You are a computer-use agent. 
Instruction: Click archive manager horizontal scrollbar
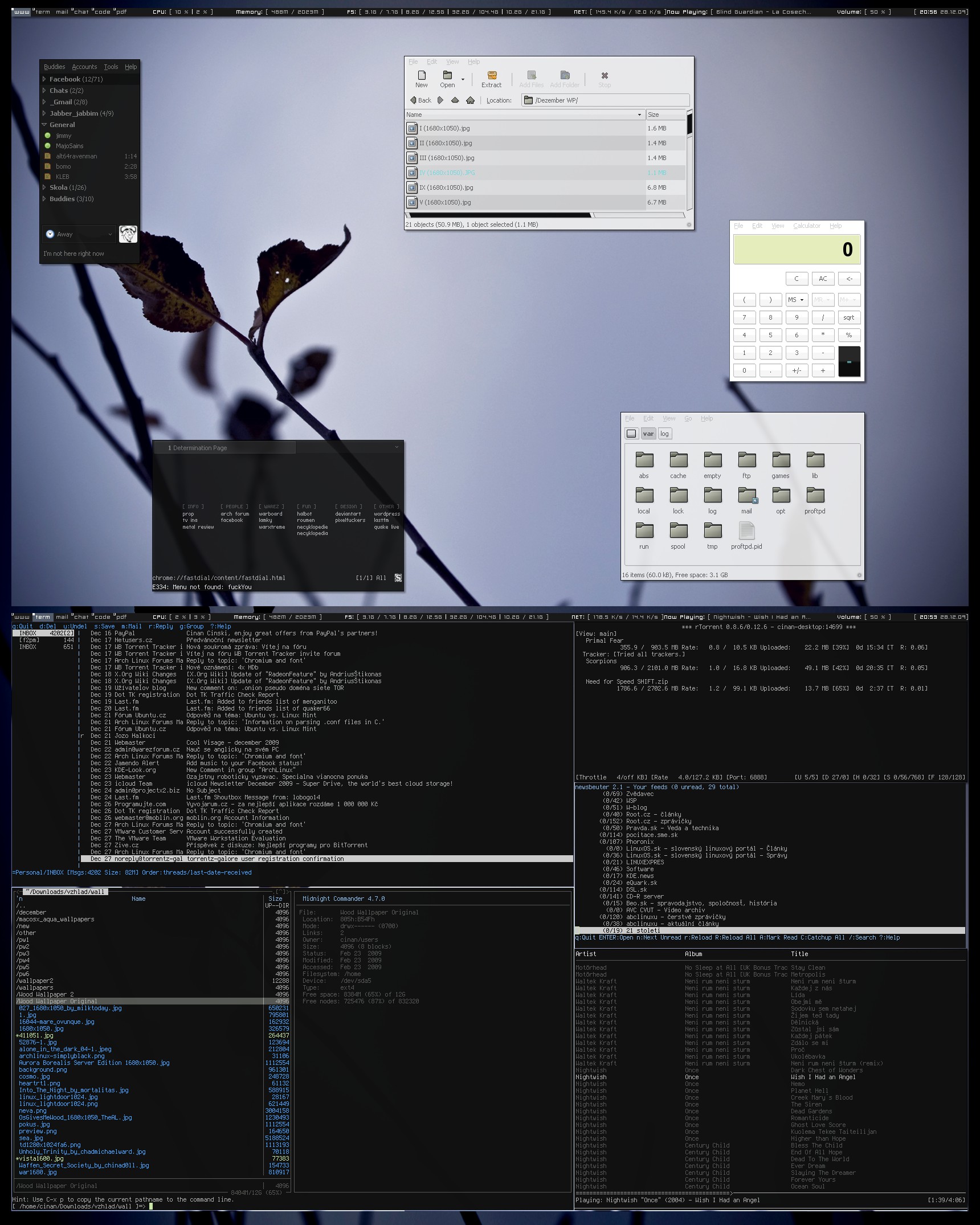[x=545, y=215]
